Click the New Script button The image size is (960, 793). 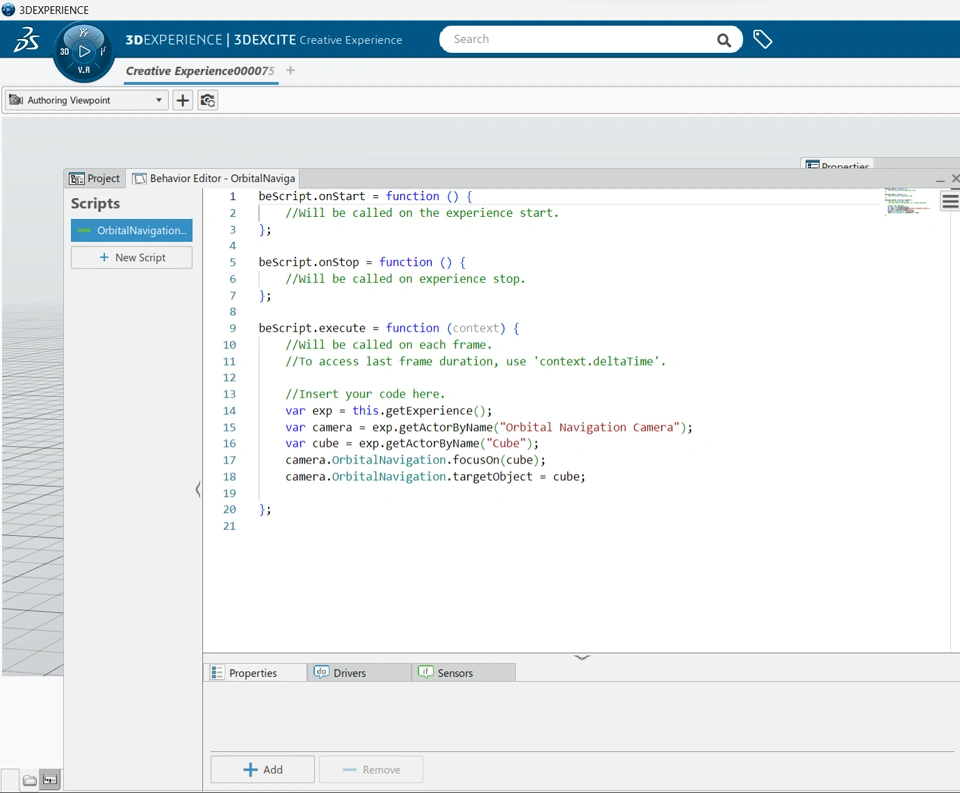[x=132, y=257]
